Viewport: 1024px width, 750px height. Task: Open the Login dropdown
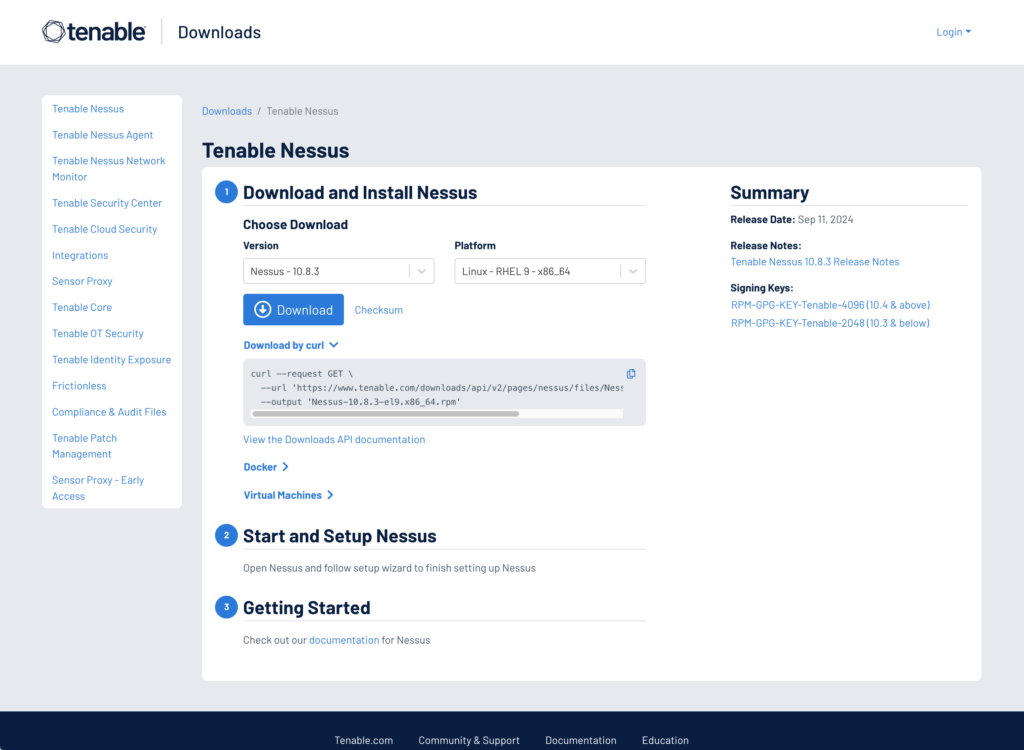(953, 32)
